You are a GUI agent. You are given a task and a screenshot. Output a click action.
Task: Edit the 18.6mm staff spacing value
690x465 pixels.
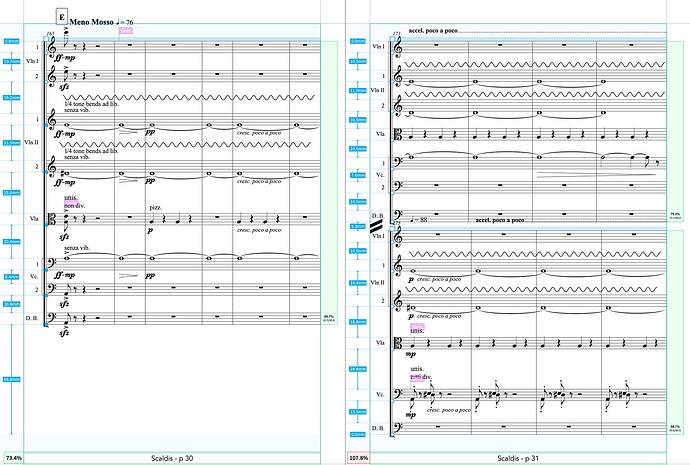click(x=358, y=322)
